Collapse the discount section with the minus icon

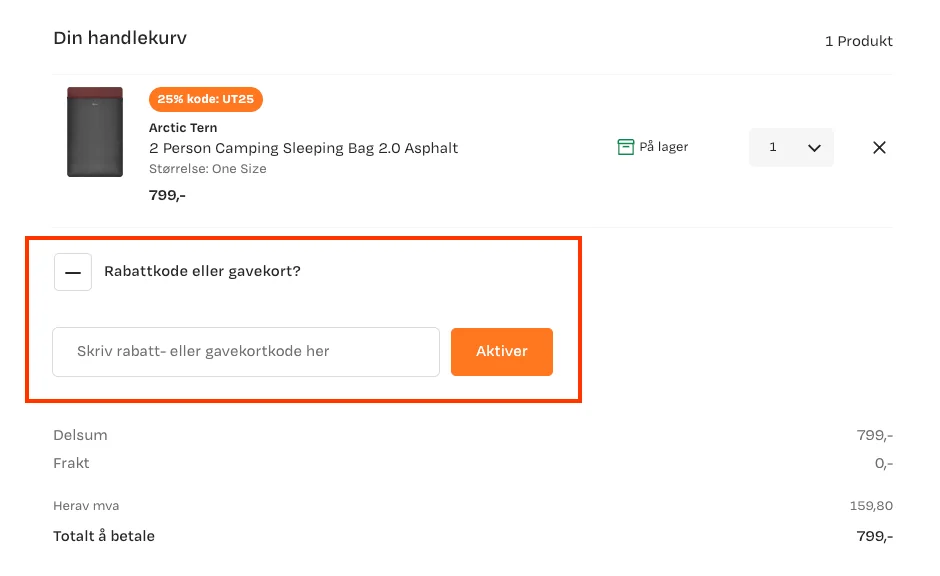[x=73, y=272]
